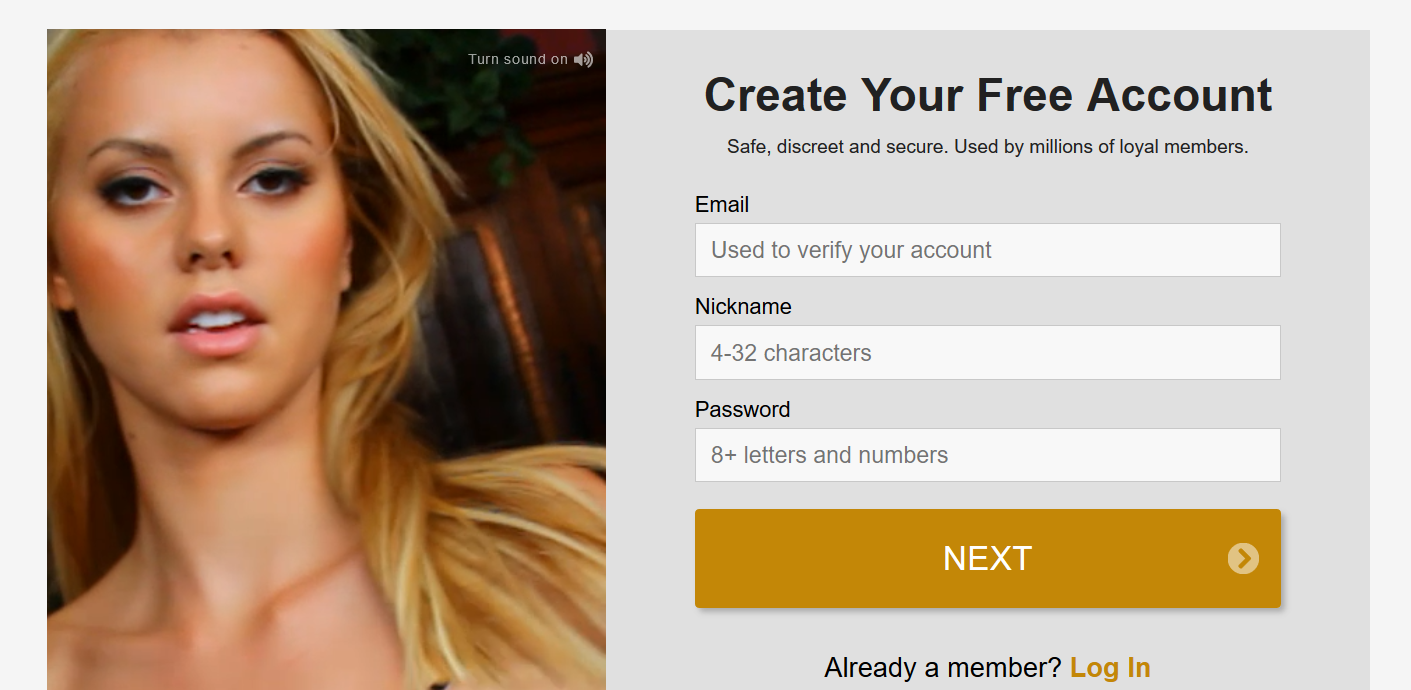Viewport: 1411px width, 690px height.
Task: Click the "Used to verify your account" placeholder
Action: tap(851, 250)
